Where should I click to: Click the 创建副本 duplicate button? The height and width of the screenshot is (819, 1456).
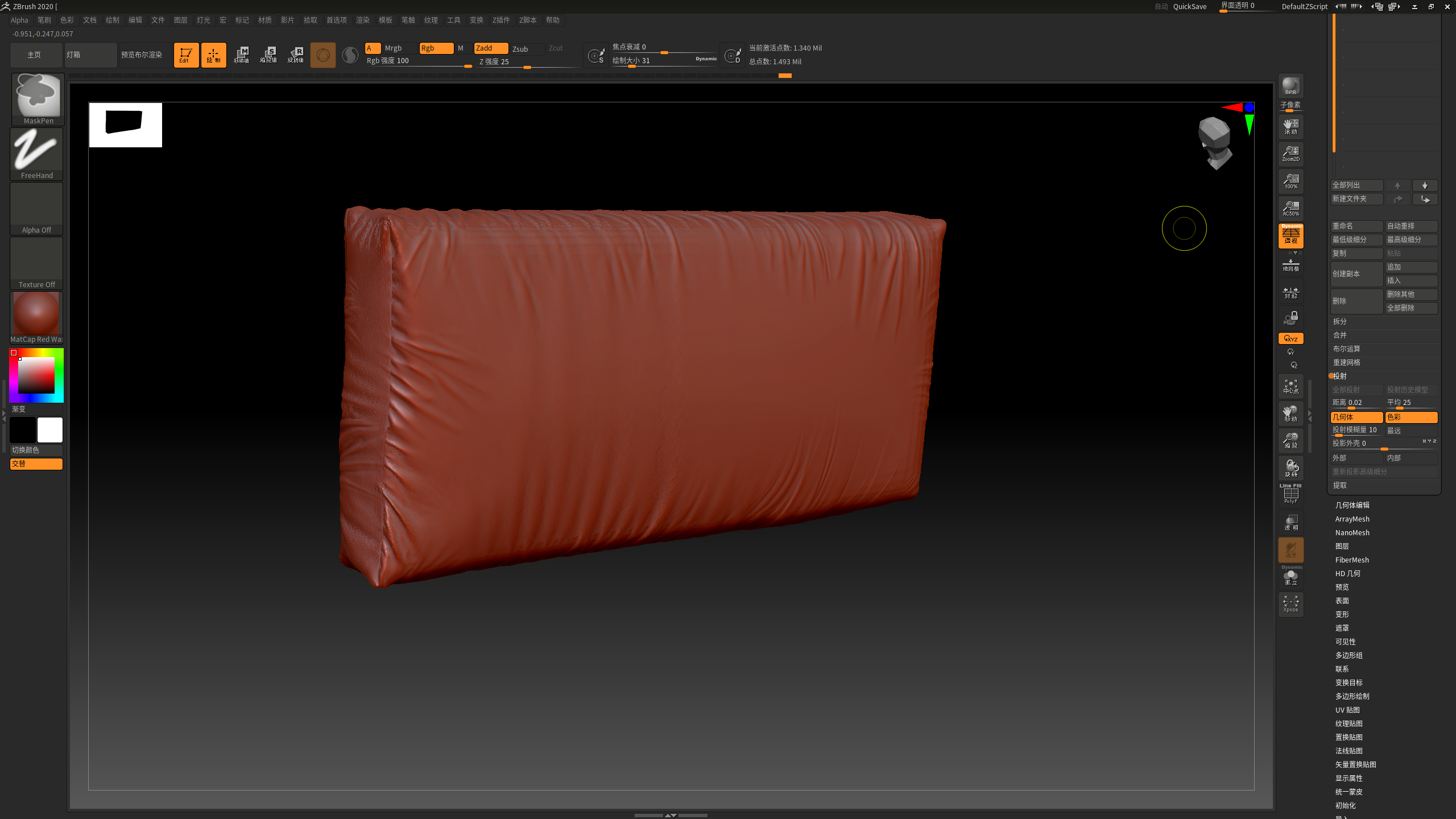pyautogui.click(x=1356, y=274)
